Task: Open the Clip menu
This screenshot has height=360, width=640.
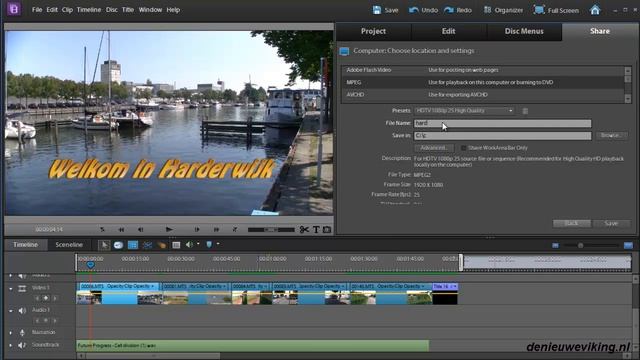Action: pyautogui.click(x=67, y=10)
